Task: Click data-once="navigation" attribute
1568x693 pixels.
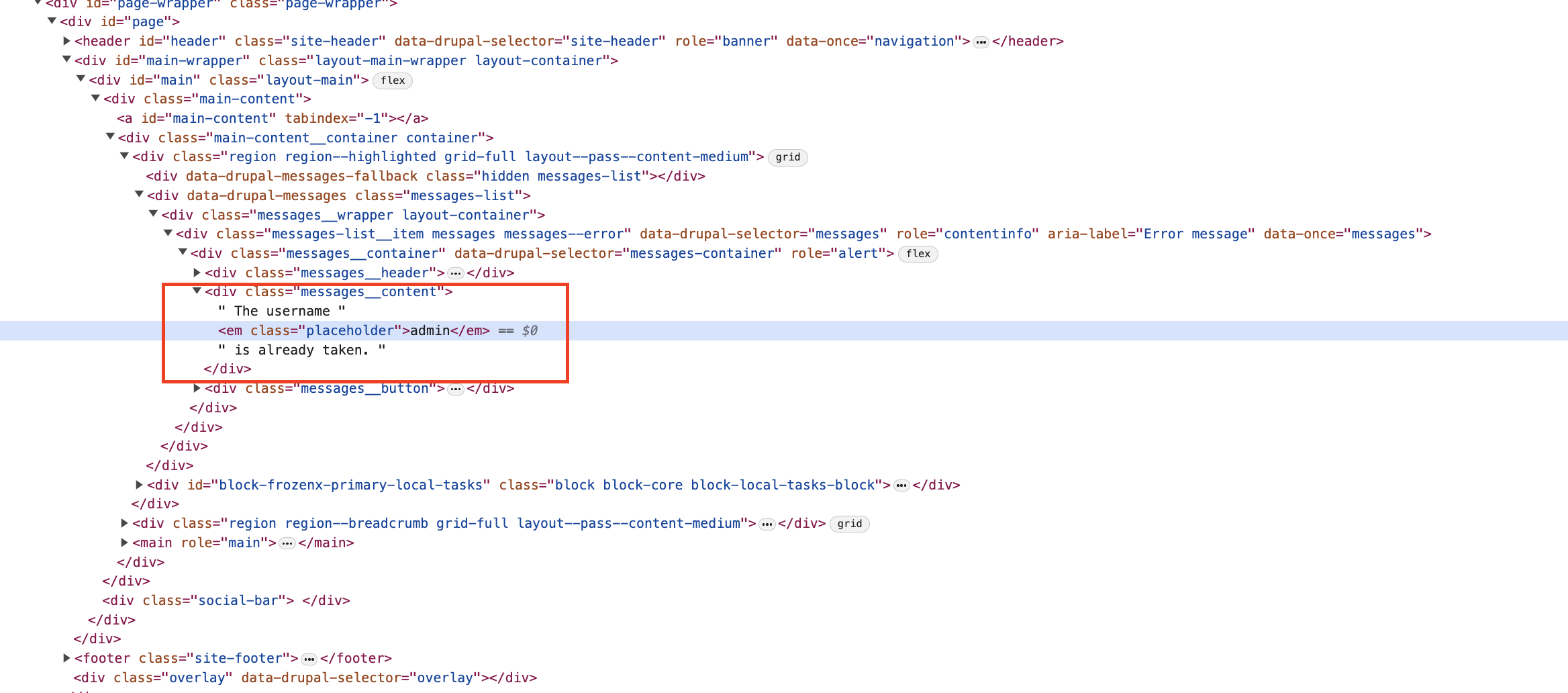Action: tap(875, 41)
